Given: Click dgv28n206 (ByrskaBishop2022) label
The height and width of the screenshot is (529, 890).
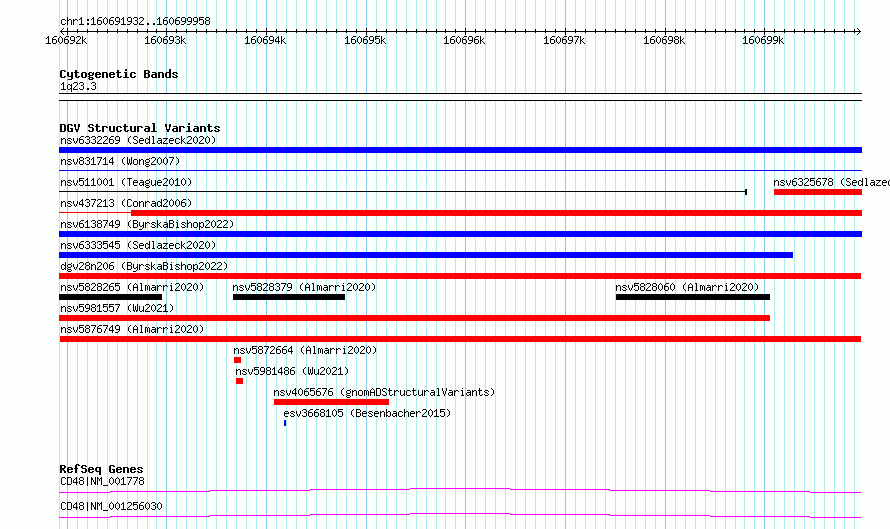Looking at the screenshot, I should [x=144, y=266].
